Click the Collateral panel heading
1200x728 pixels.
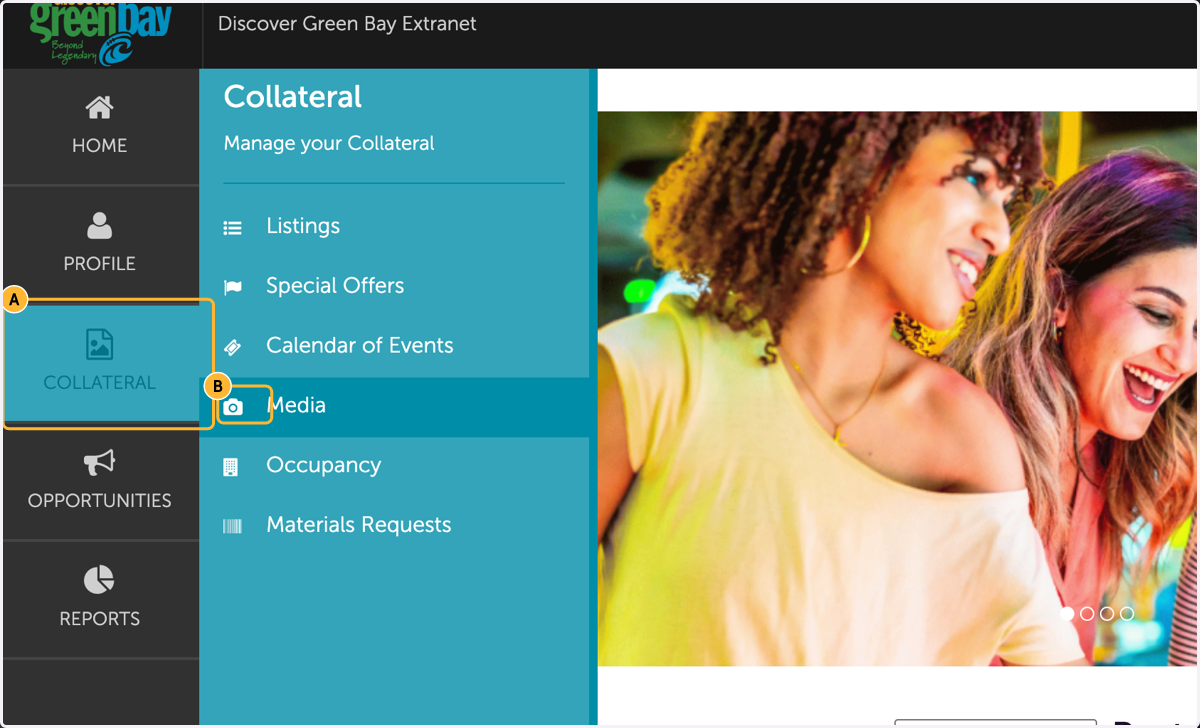pyautogui.click(x=293, y=97)
